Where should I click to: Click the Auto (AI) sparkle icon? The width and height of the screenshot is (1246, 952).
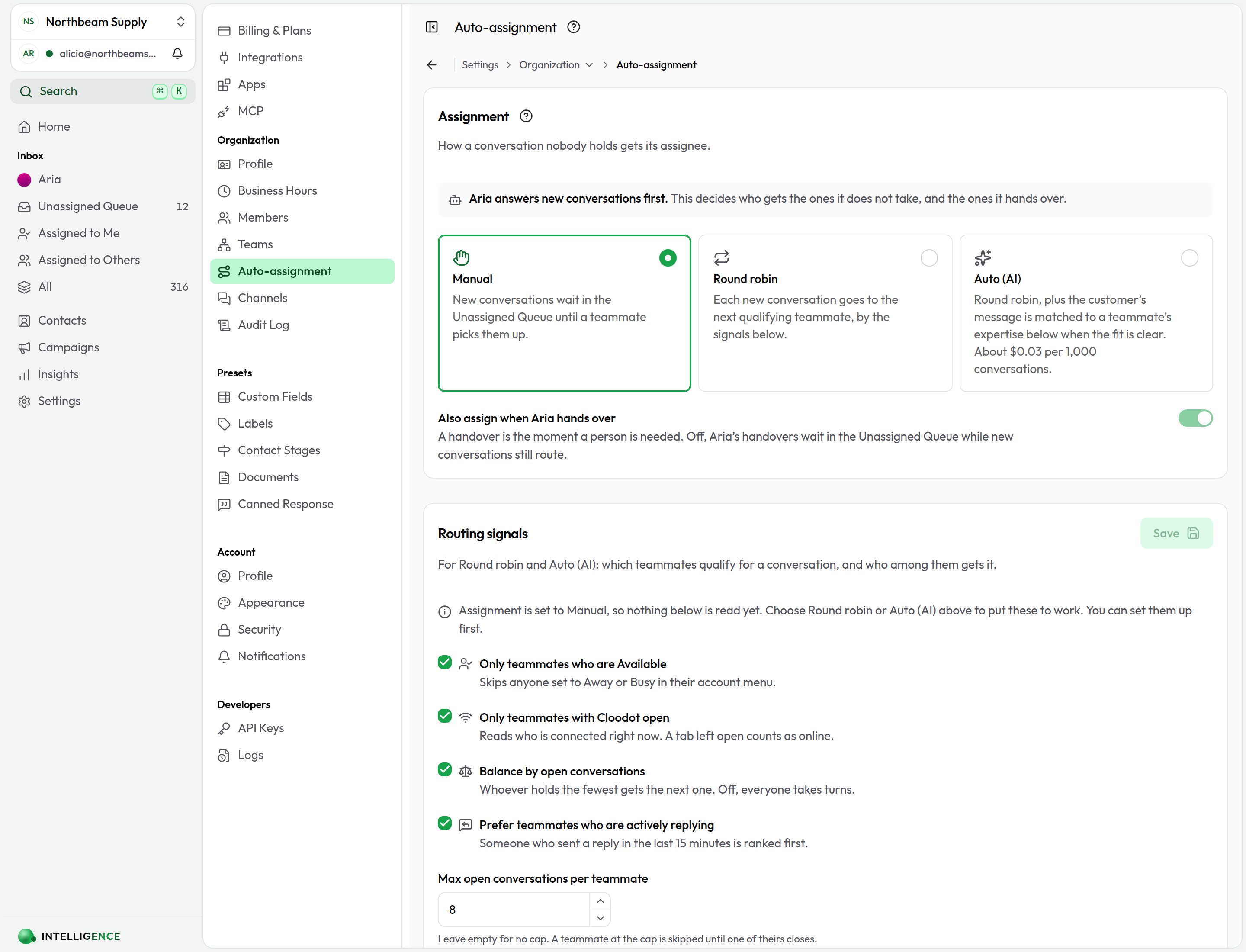coord(983,258)
